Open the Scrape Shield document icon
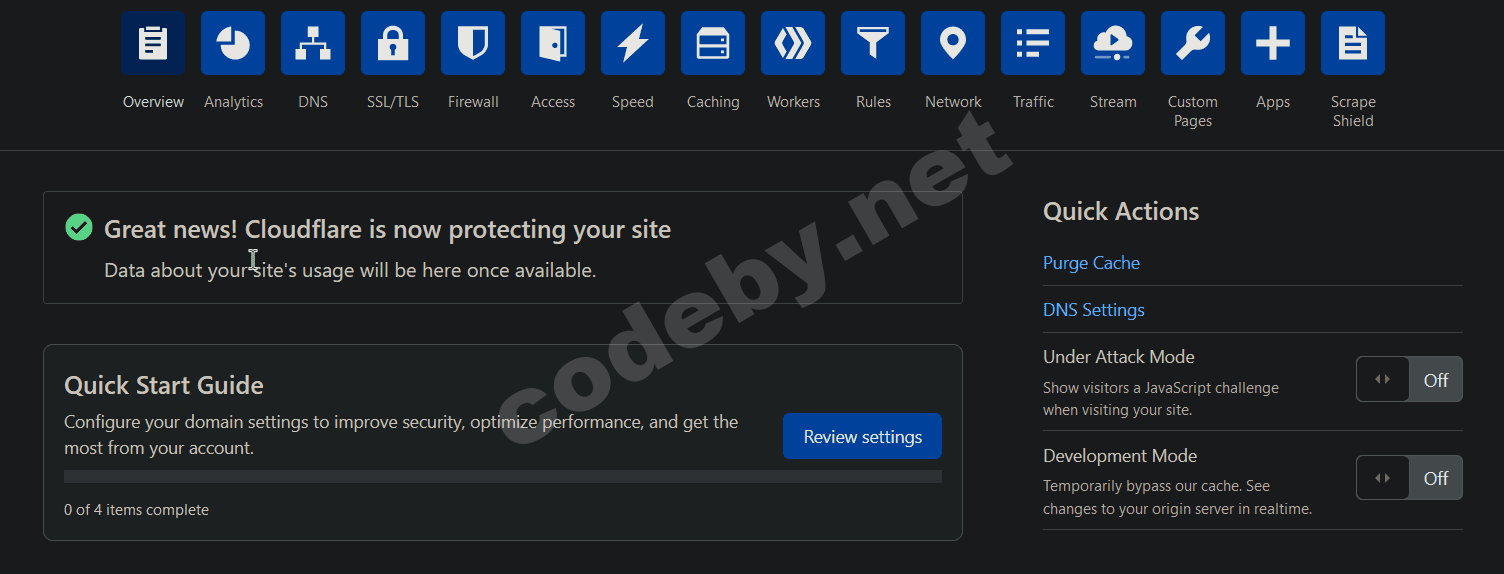 [x=1353, y=43]
